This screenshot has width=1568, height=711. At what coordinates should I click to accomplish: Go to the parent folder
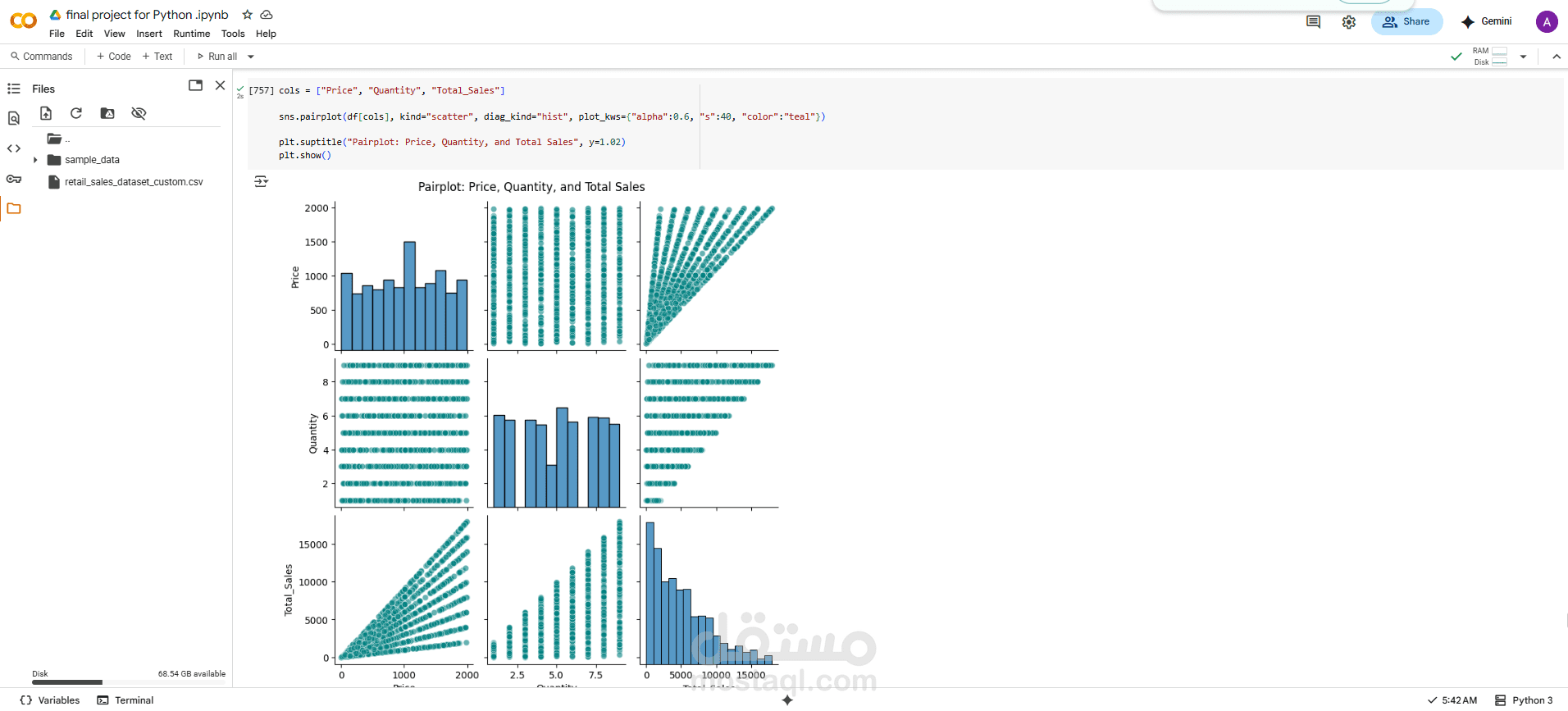coord(58,139)
